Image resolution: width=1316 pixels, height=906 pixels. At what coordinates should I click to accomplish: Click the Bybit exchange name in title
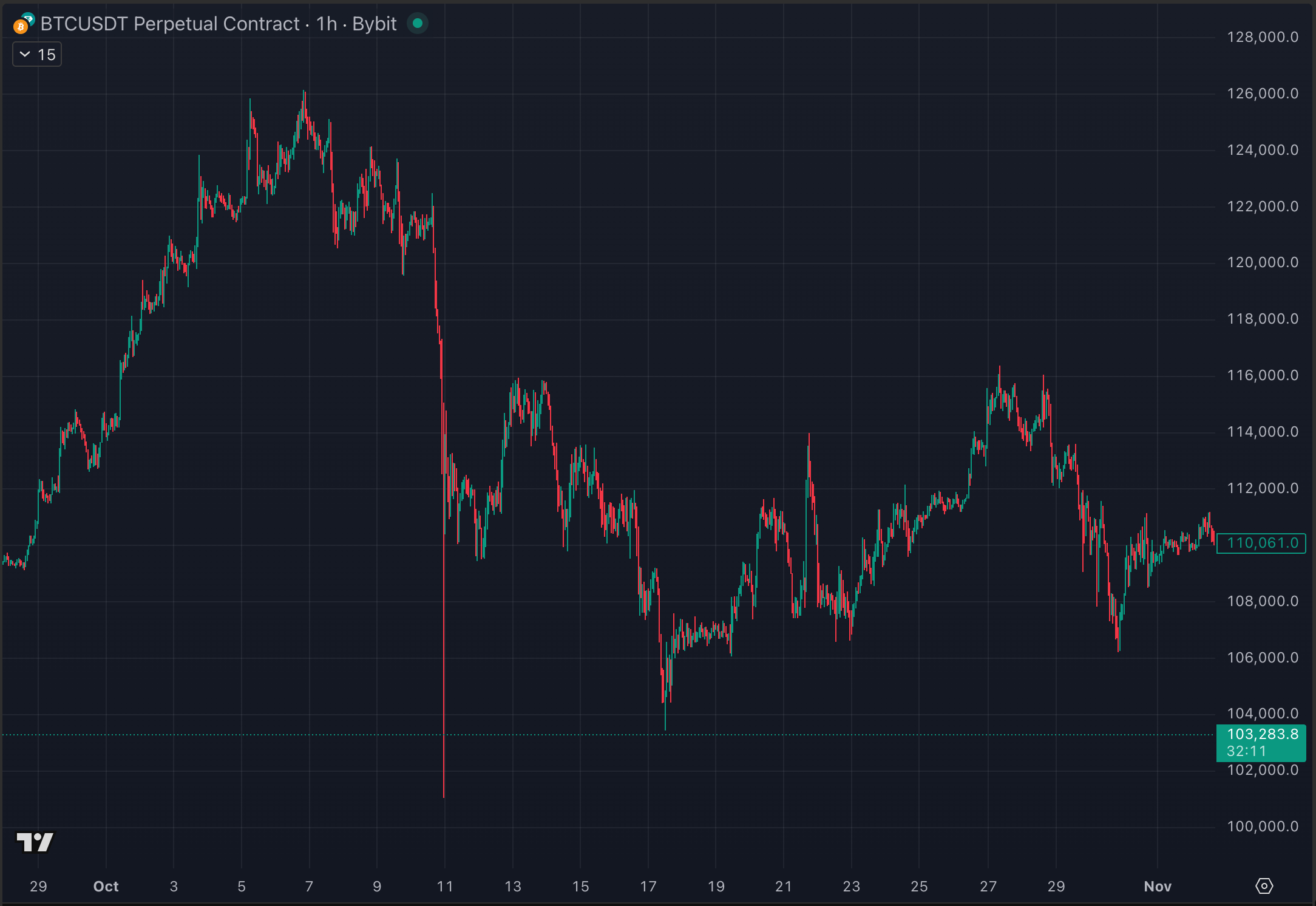point(374,24)
